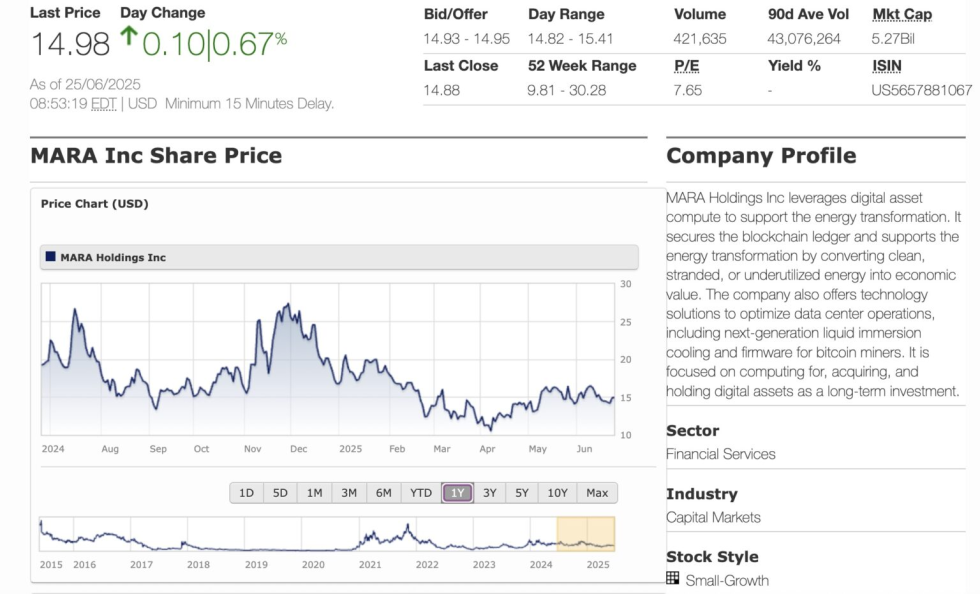This screenshot has width=980, height=594.
Task: Choose the 6M chart range
Action: click(384, 492)
